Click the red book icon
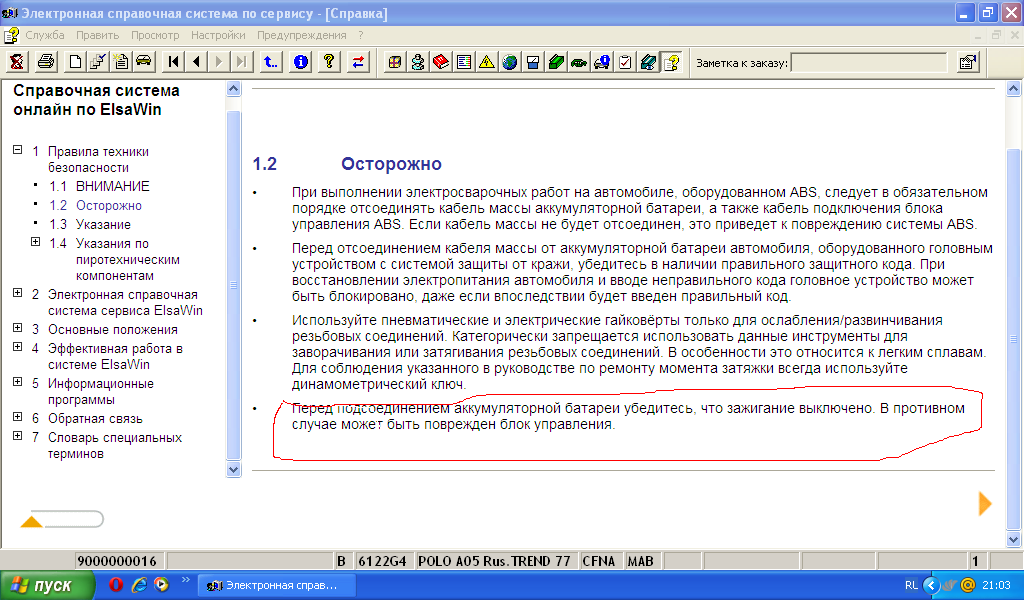Image resolution: width=1024 pixels, height=600 pixels. 441,62
